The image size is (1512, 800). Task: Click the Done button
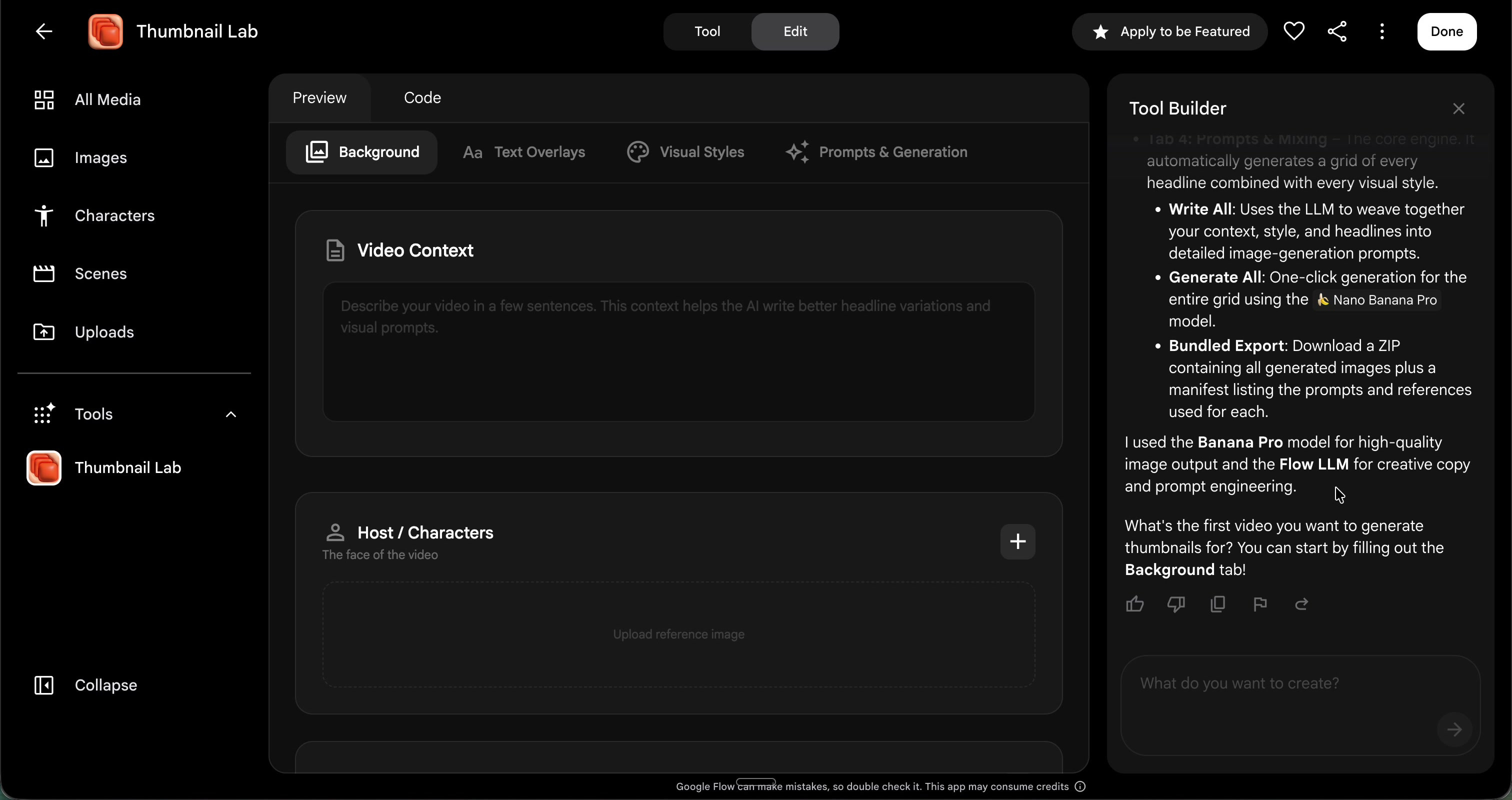click(x=1447, y=31)
